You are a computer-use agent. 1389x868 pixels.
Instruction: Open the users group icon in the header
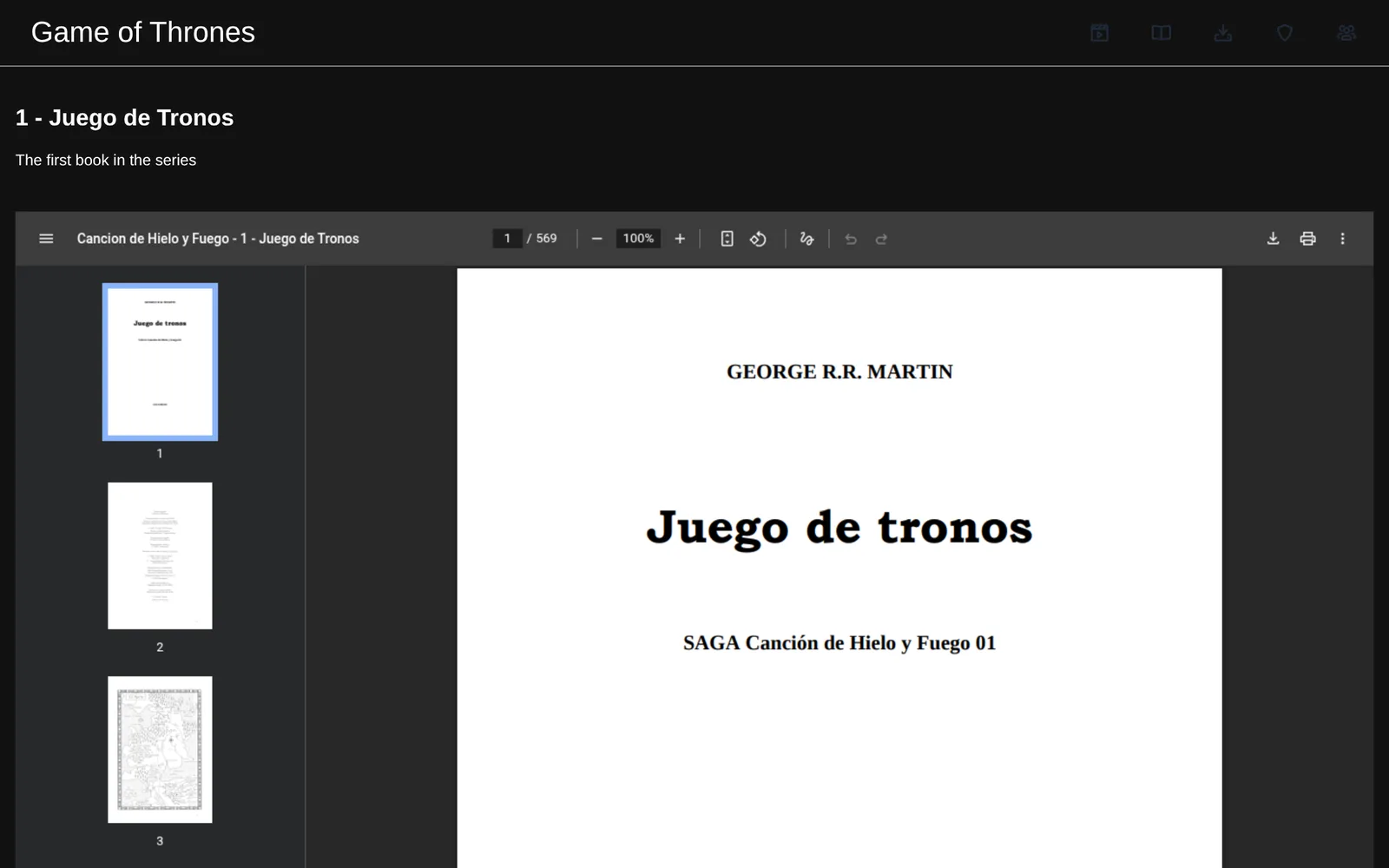[x=1346, y=33]
